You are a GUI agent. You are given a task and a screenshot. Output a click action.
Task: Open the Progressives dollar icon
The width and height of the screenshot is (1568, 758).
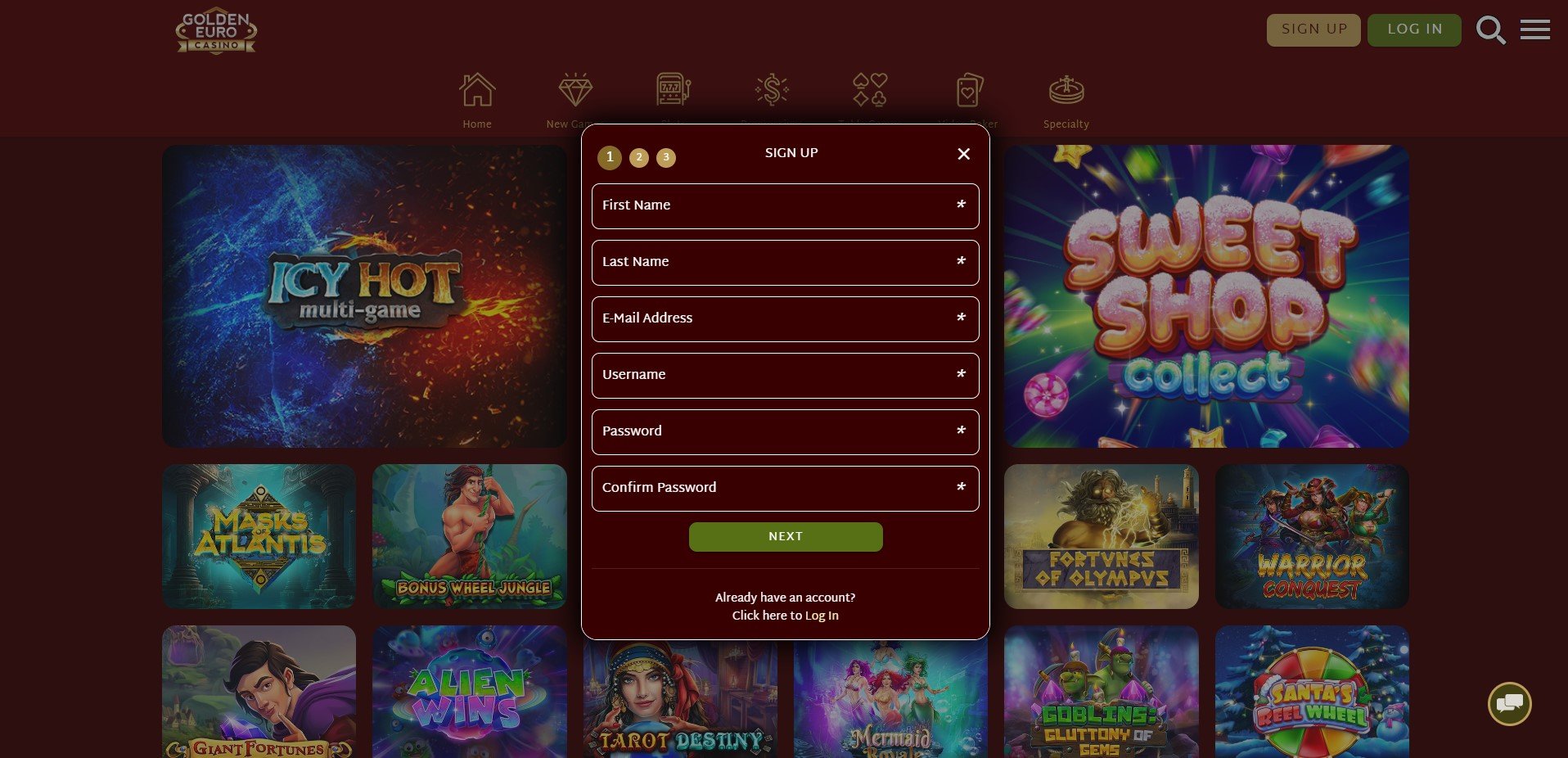[772, 90]
